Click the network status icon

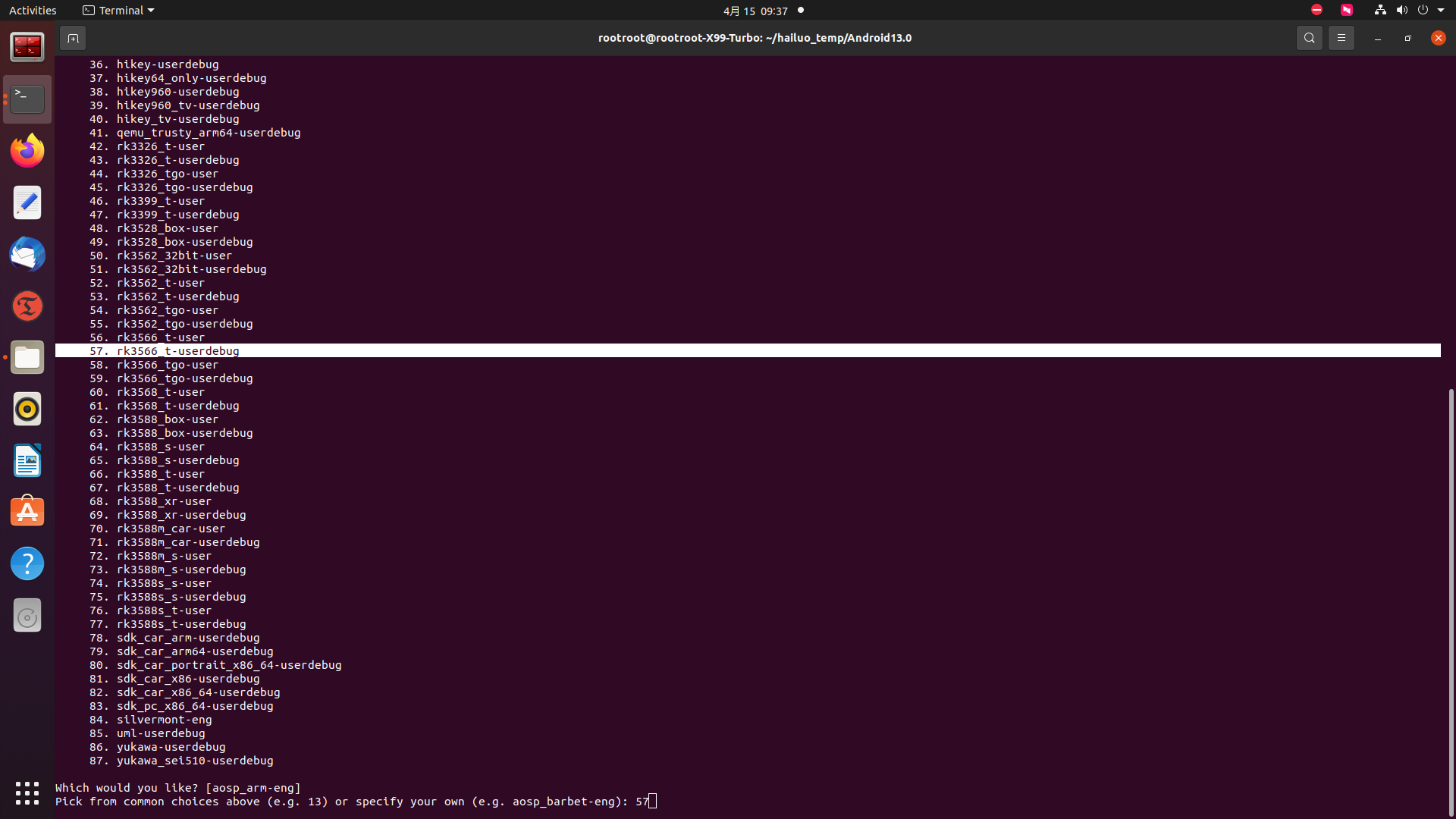(x=1380, y=11)
